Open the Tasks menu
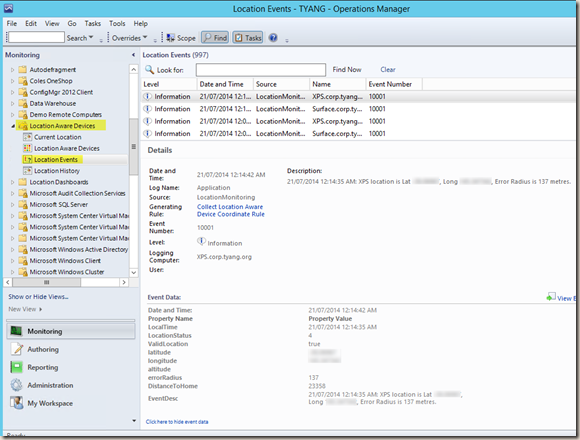The image size is (580, 440). click(x=92, y=23)
